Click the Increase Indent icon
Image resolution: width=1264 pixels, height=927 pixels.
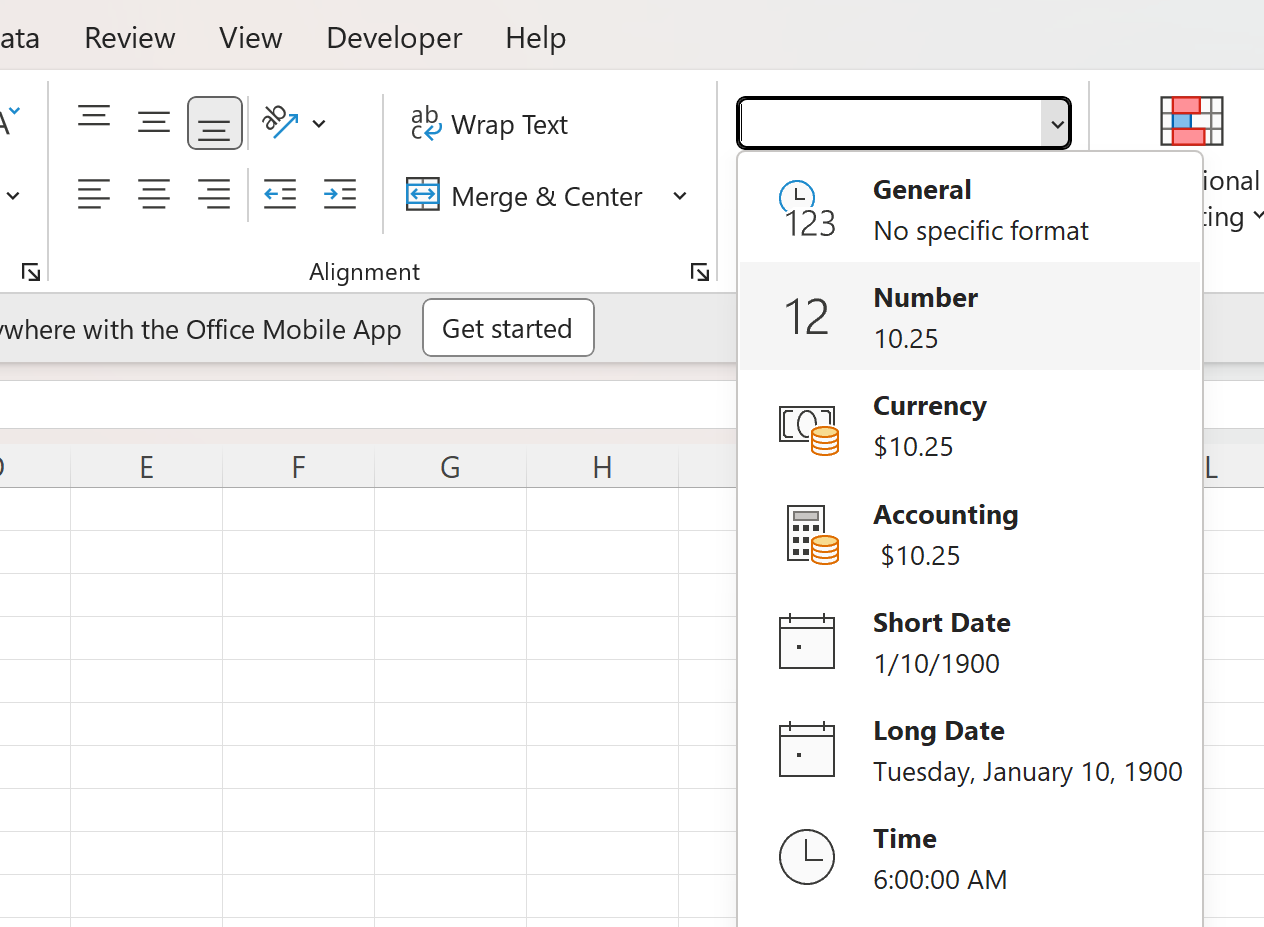click(x=340, y=195)
